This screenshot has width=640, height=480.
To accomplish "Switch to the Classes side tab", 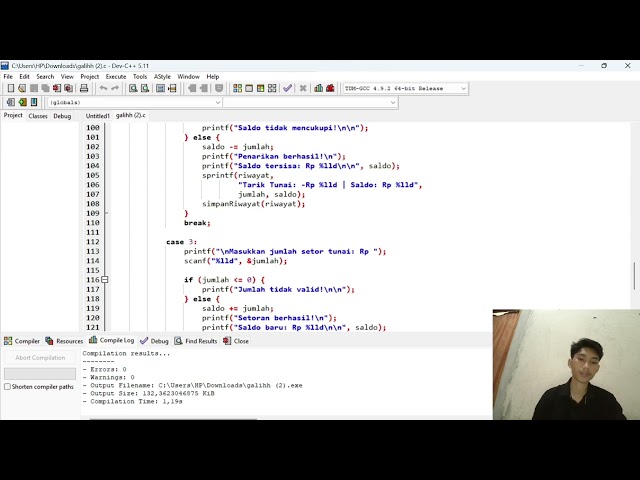I will tap(38, 116).
